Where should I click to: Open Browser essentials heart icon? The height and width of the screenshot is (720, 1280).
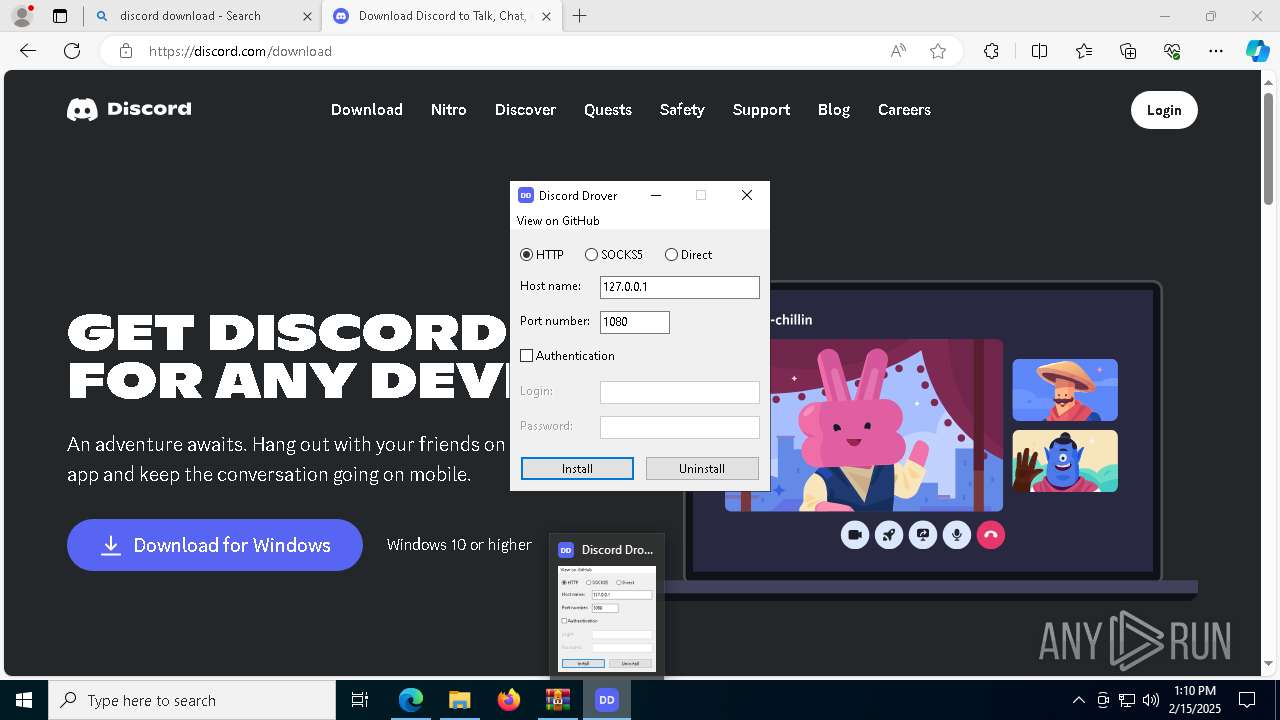1172,51
